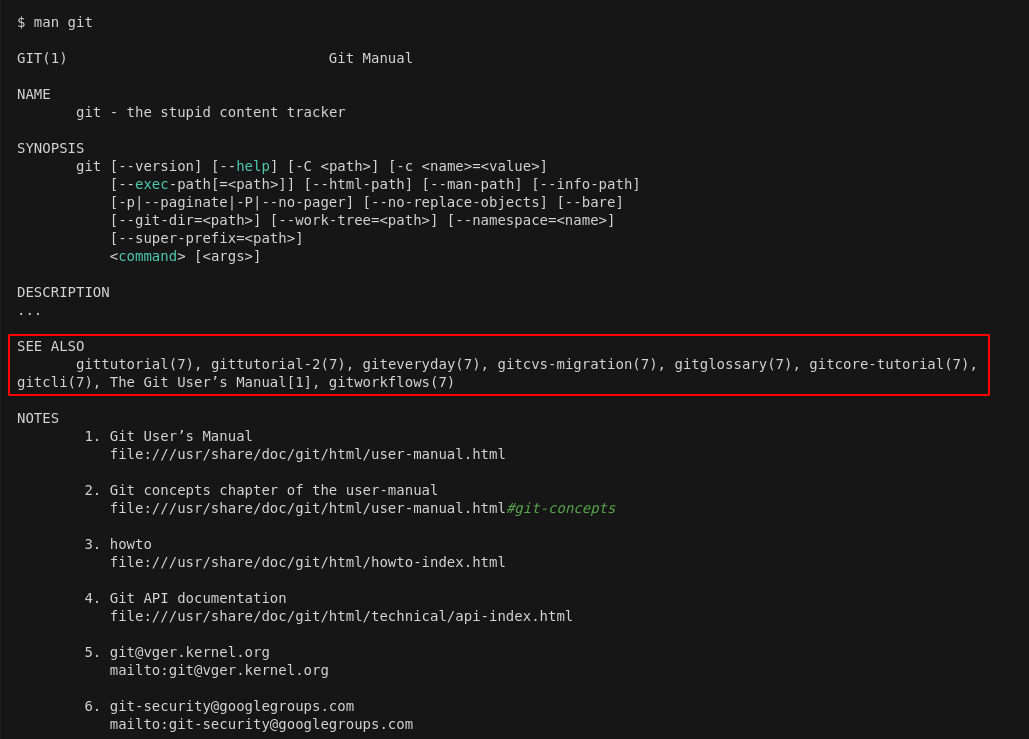Image resolution: width=1029 pixels, height=739 pixels.
Task: Click the DESCRIPTION heading
Action: (63, 293)
